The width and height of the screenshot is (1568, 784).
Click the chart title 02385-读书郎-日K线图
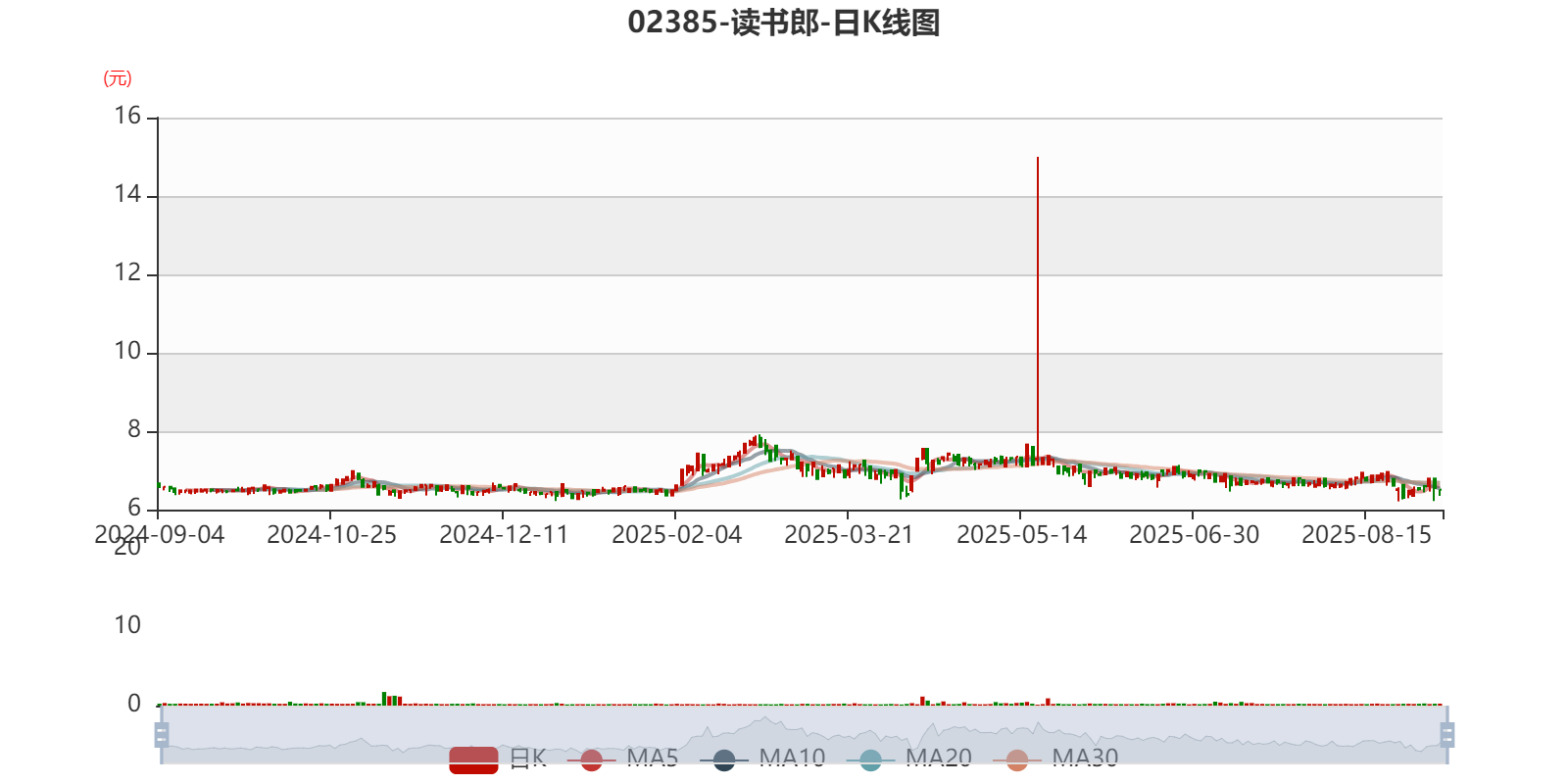[x=784, y=23]
